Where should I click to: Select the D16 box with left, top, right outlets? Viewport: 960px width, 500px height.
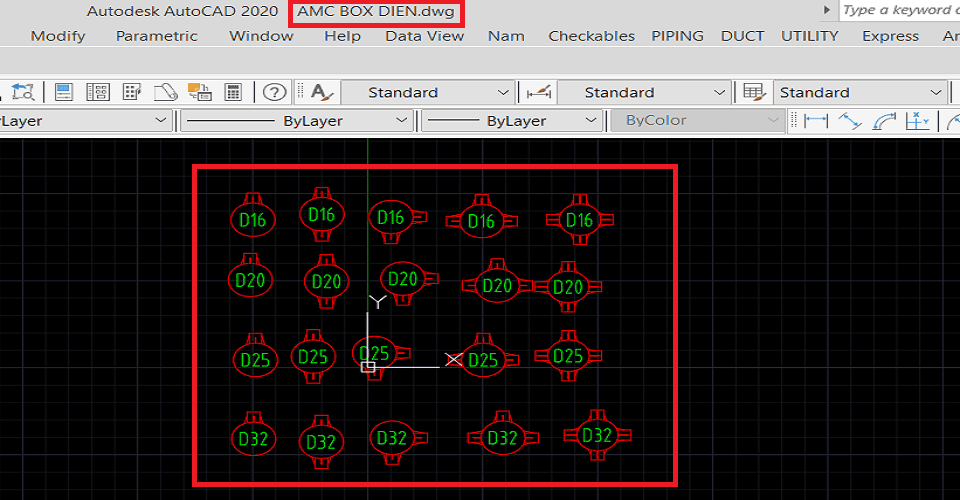point(481,217)
